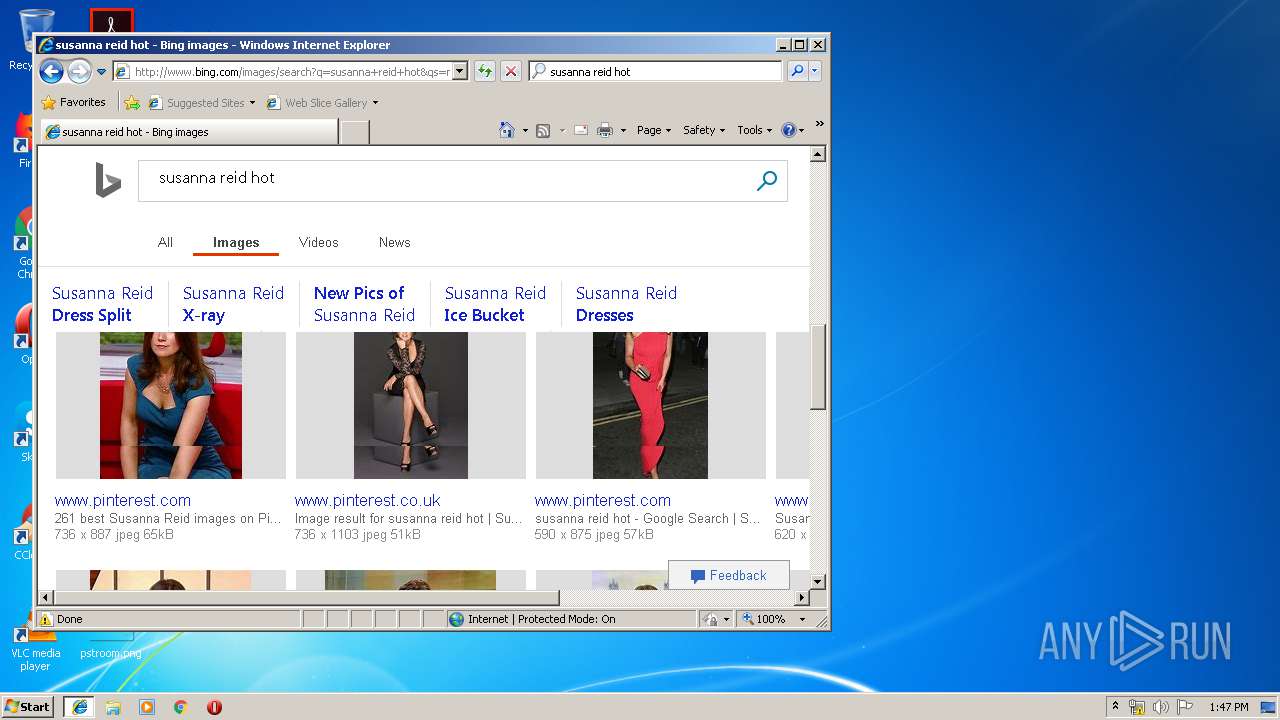Open the black lace dress image thumbnail
Image resolution: width=1280 pixels, height=720 pixels.
[411, 405]
